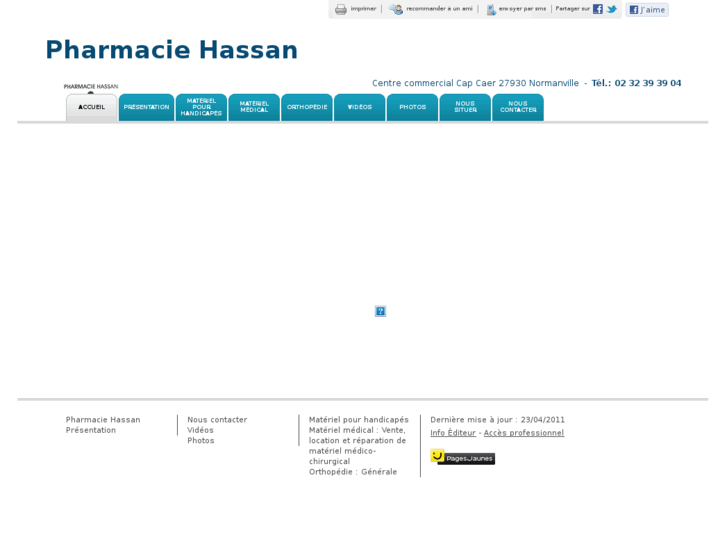This screenshot has width=727, height=545.
Task: Click the recommend to a friend icon
Action: [396, 9]
